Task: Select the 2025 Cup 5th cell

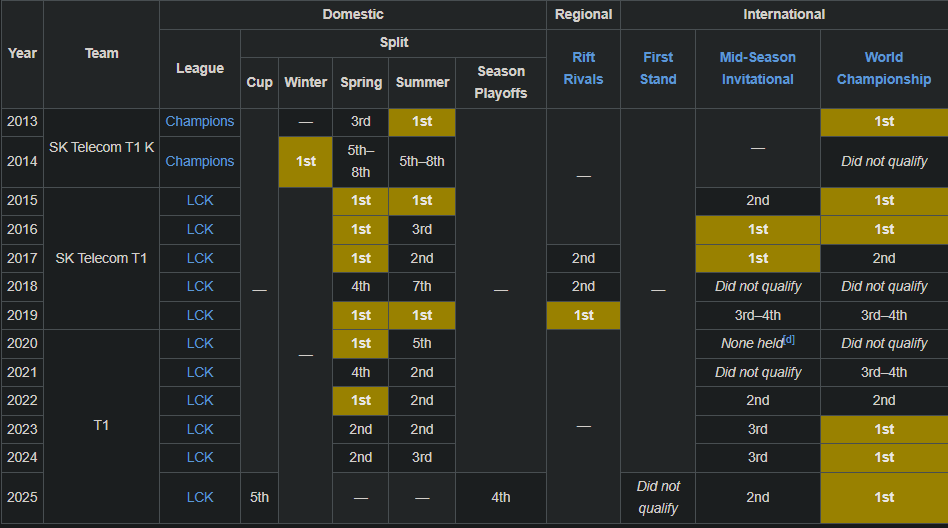Action: (x=259, y=498)
